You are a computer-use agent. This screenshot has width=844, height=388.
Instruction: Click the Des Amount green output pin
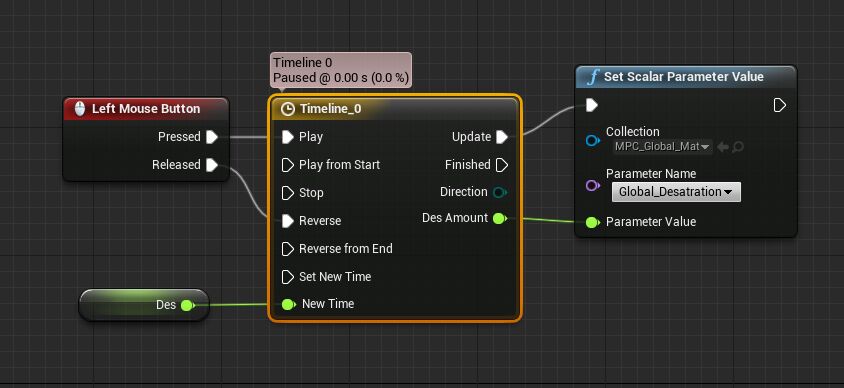pos(500,218)
